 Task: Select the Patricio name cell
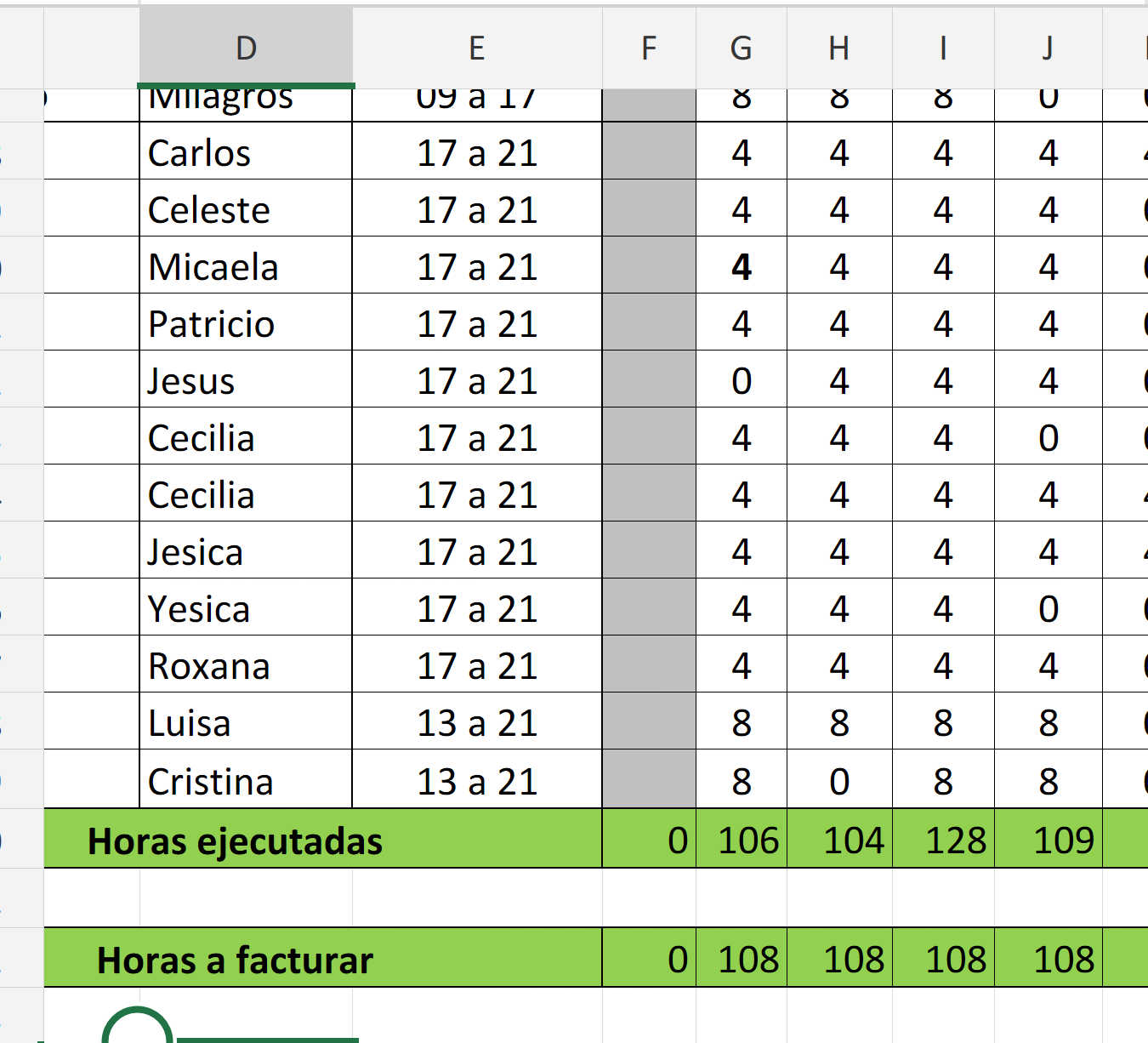click(x=245, y=324)
